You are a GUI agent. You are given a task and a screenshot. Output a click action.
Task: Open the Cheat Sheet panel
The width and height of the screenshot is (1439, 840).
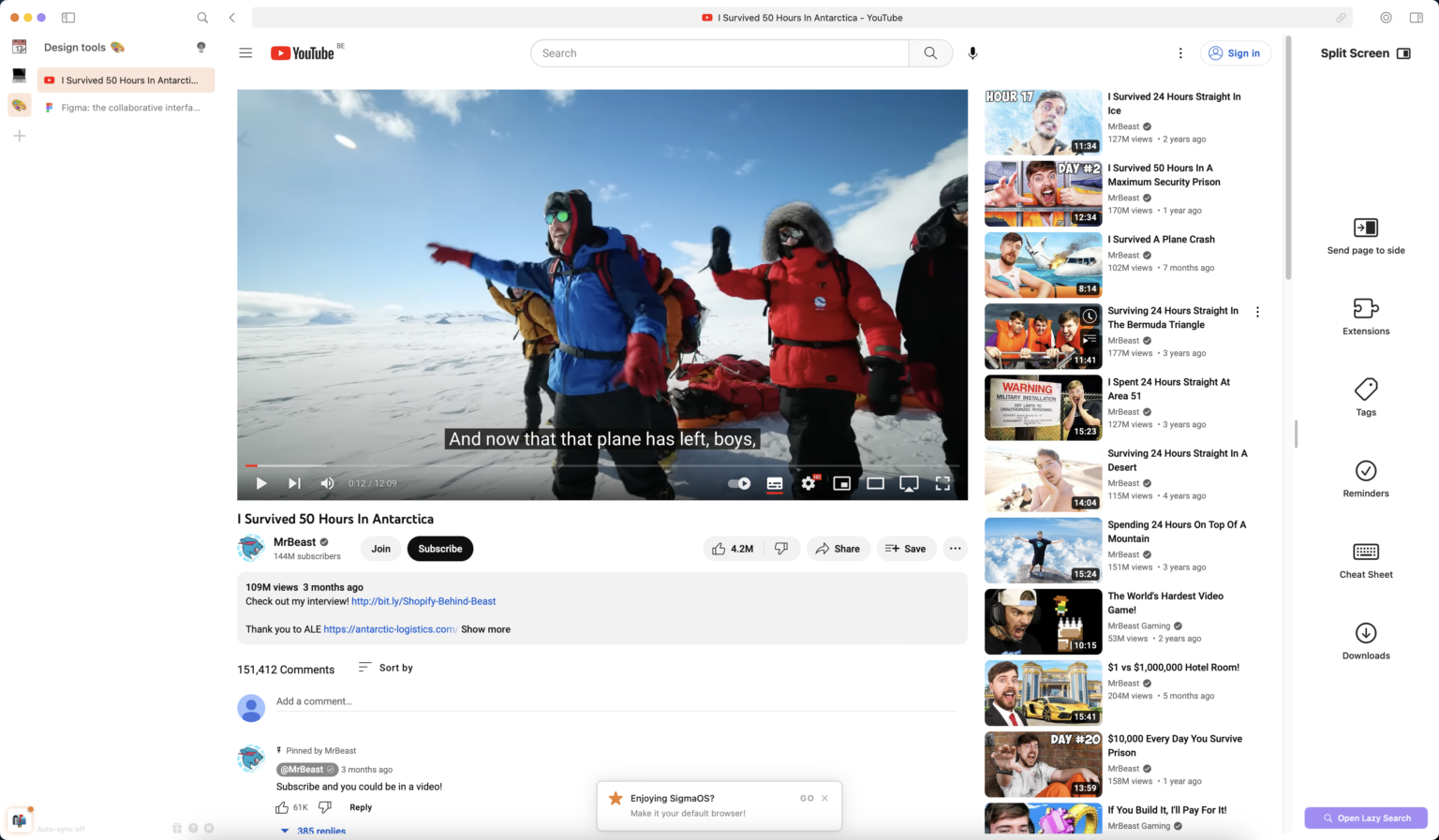pos(1365,560)
